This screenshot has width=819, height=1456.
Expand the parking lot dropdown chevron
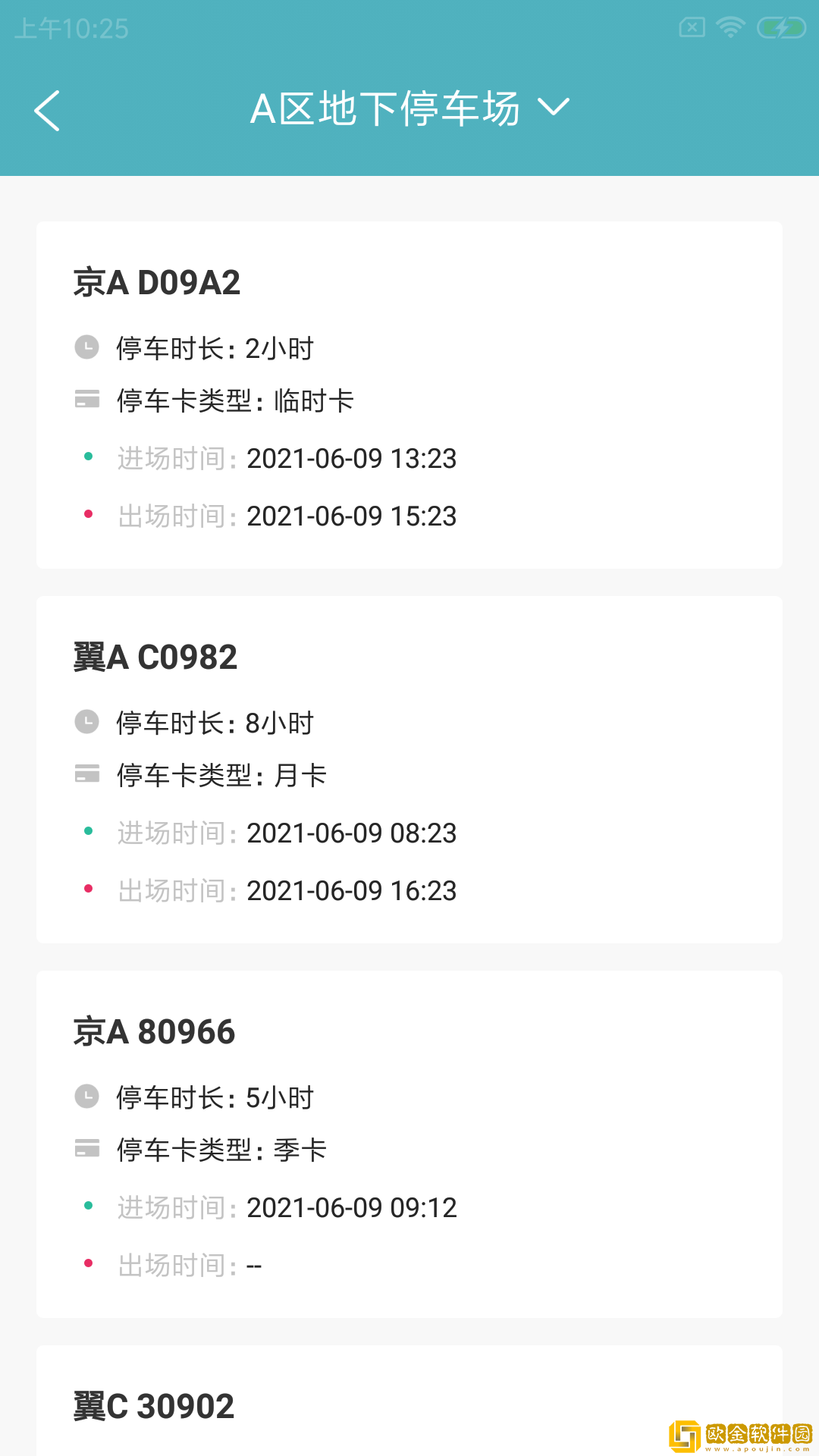(x=554, y=108)
